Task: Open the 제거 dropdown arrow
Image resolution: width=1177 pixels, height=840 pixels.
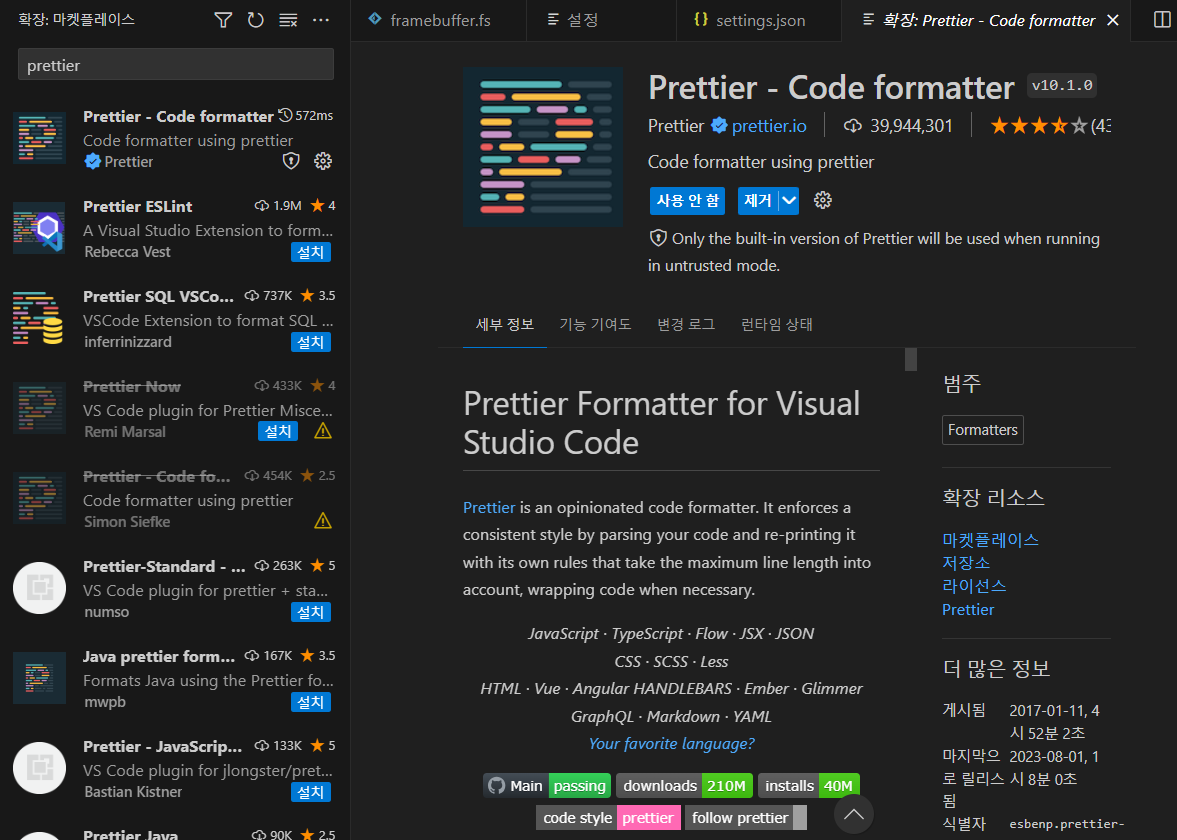Action: click(789, 200)
